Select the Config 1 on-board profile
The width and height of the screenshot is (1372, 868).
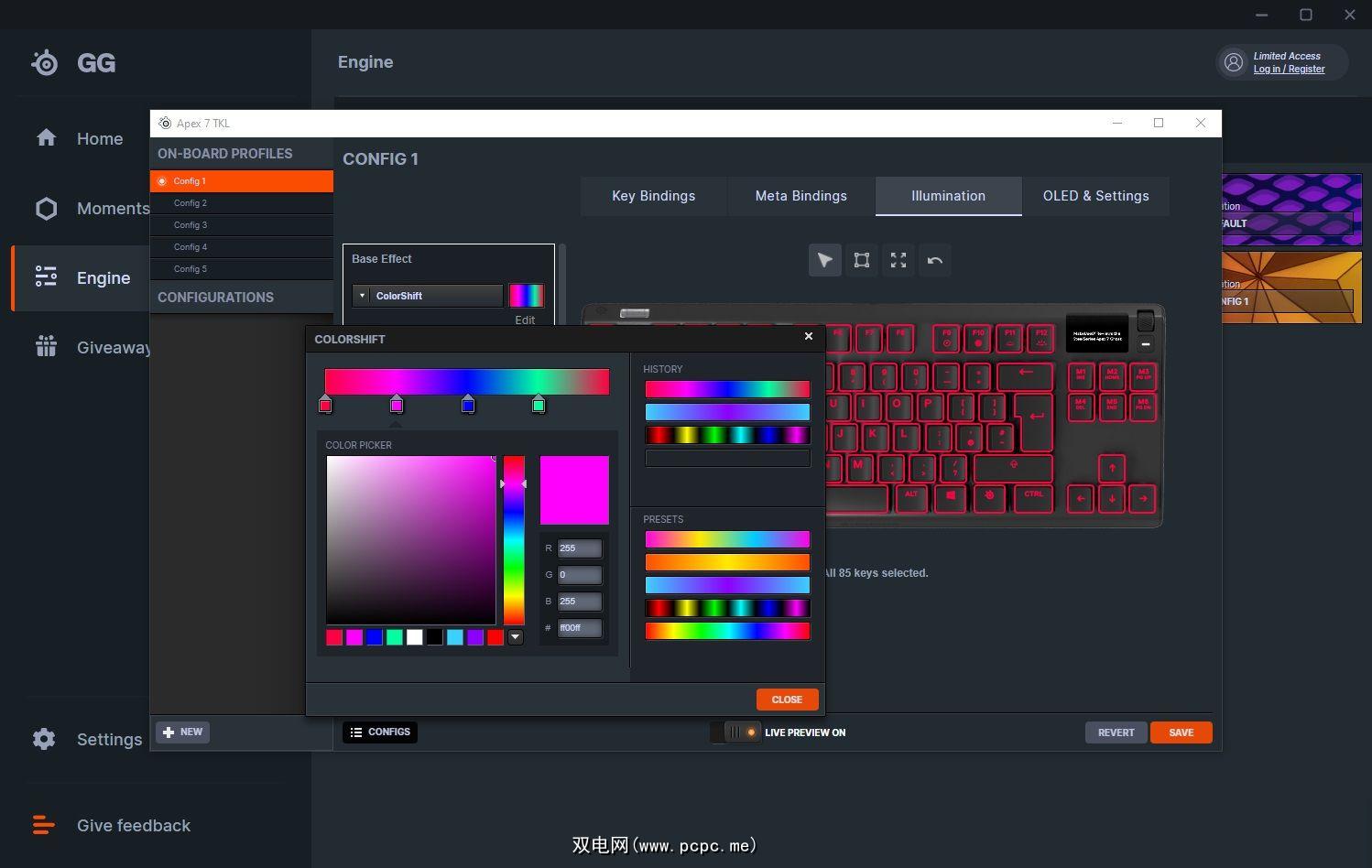click(x=242, y=181)
